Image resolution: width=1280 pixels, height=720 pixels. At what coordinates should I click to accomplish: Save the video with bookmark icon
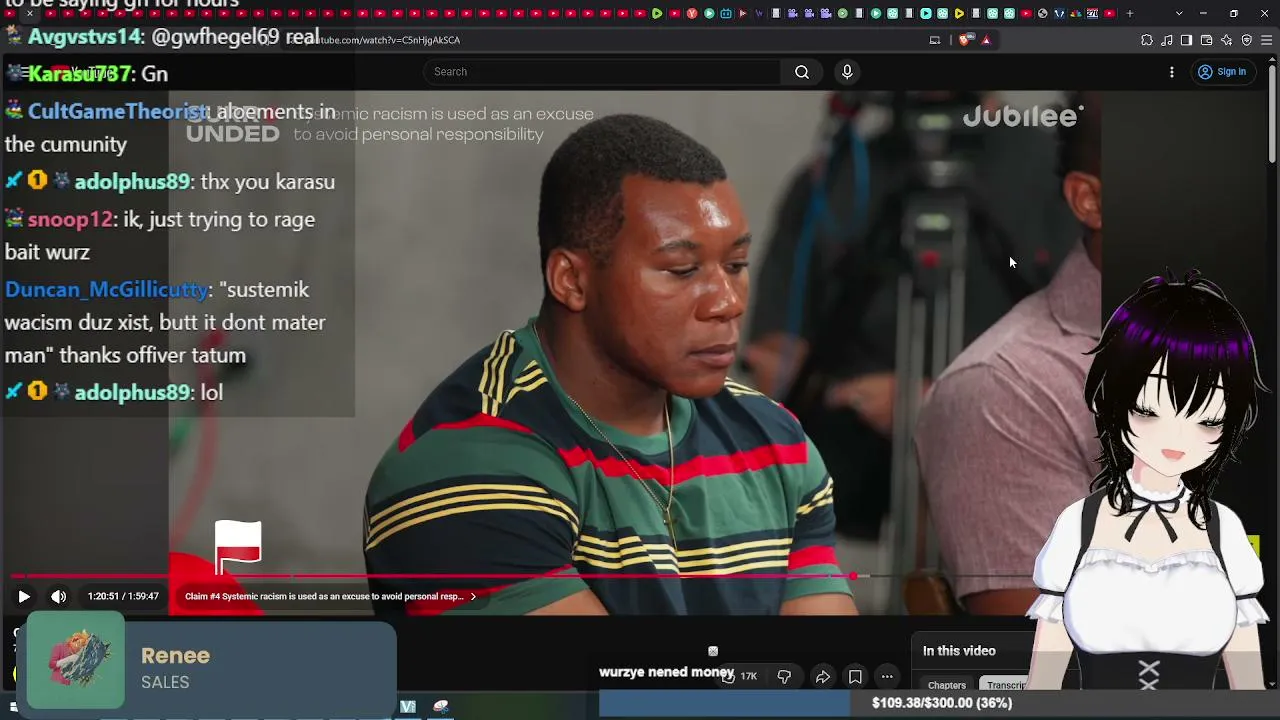click(855, 677)
